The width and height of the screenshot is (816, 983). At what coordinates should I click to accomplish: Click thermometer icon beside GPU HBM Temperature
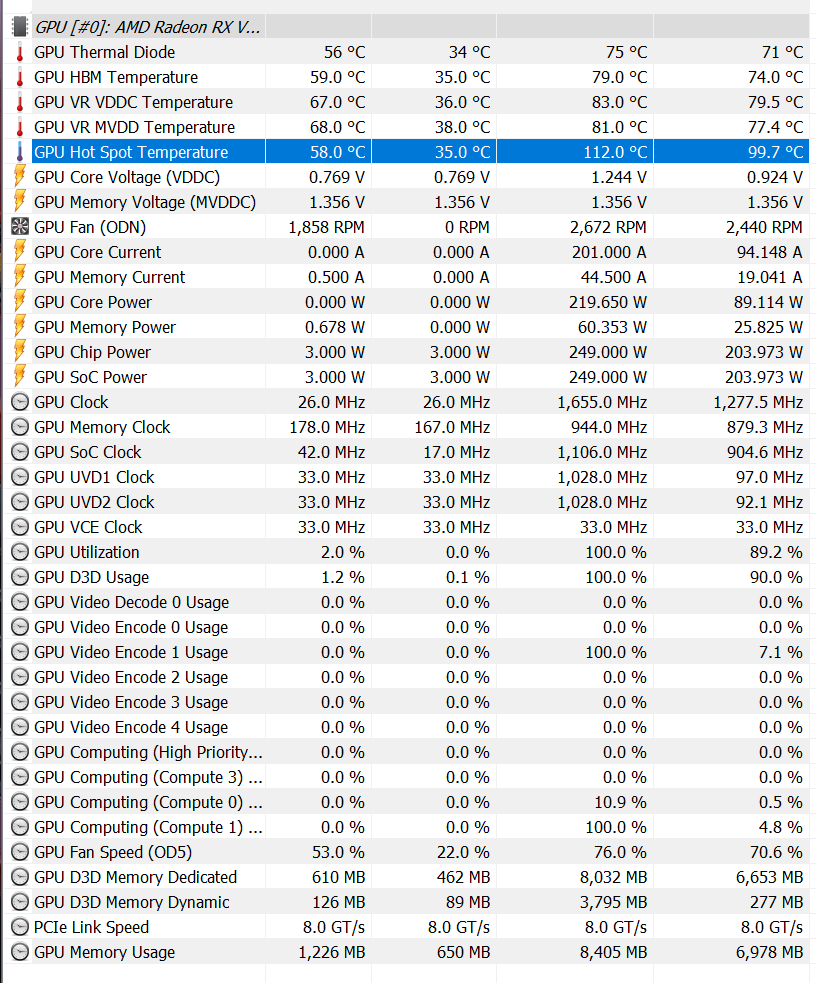coord(20,77)
